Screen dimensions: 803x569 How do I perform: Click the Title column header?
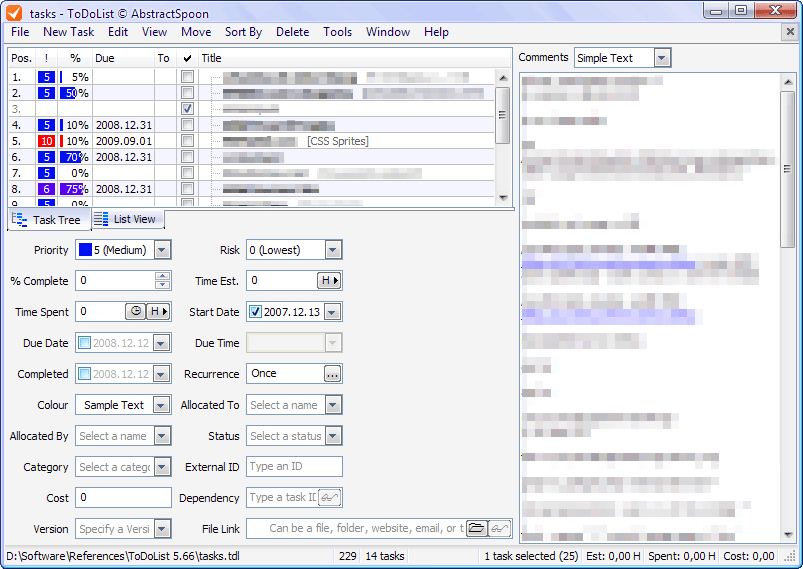[x=211, y=58]
